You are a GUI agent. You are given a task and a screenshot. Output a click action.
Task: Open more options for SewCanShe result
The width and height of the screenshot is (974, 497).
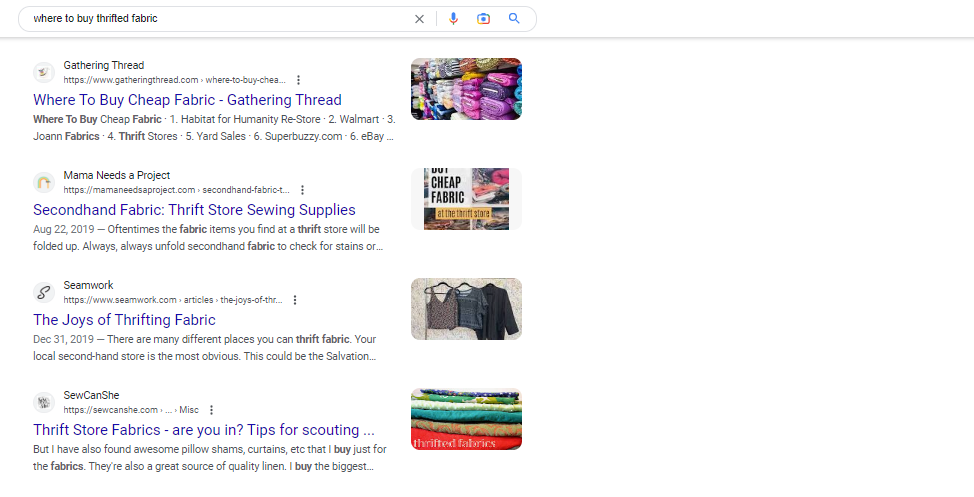[211, 410]
